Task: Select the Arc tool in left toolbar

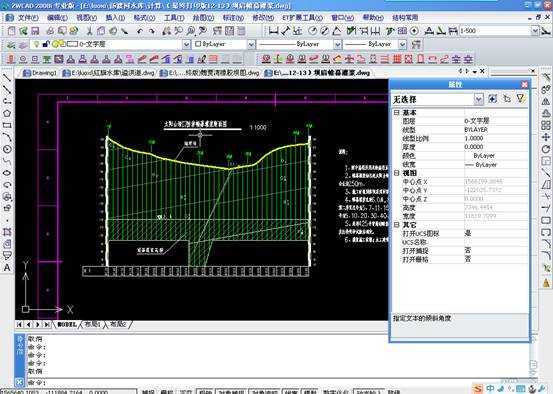Action: [7, 137]
